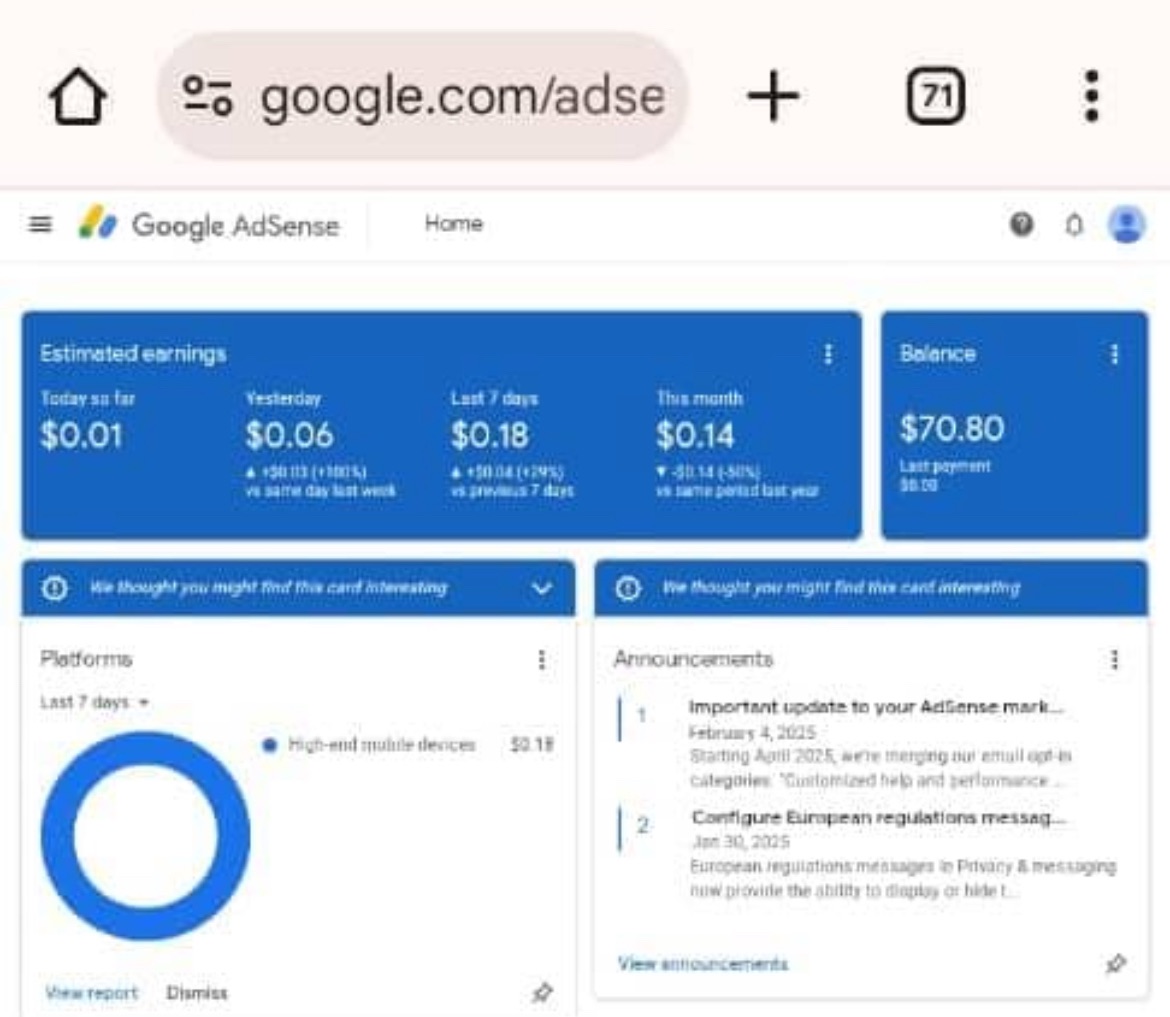Image resolution: width=1170 pixels, height=1017 pixels.
Task: Open the AdSense hamburger navigation menu
Action: [40, 225]
